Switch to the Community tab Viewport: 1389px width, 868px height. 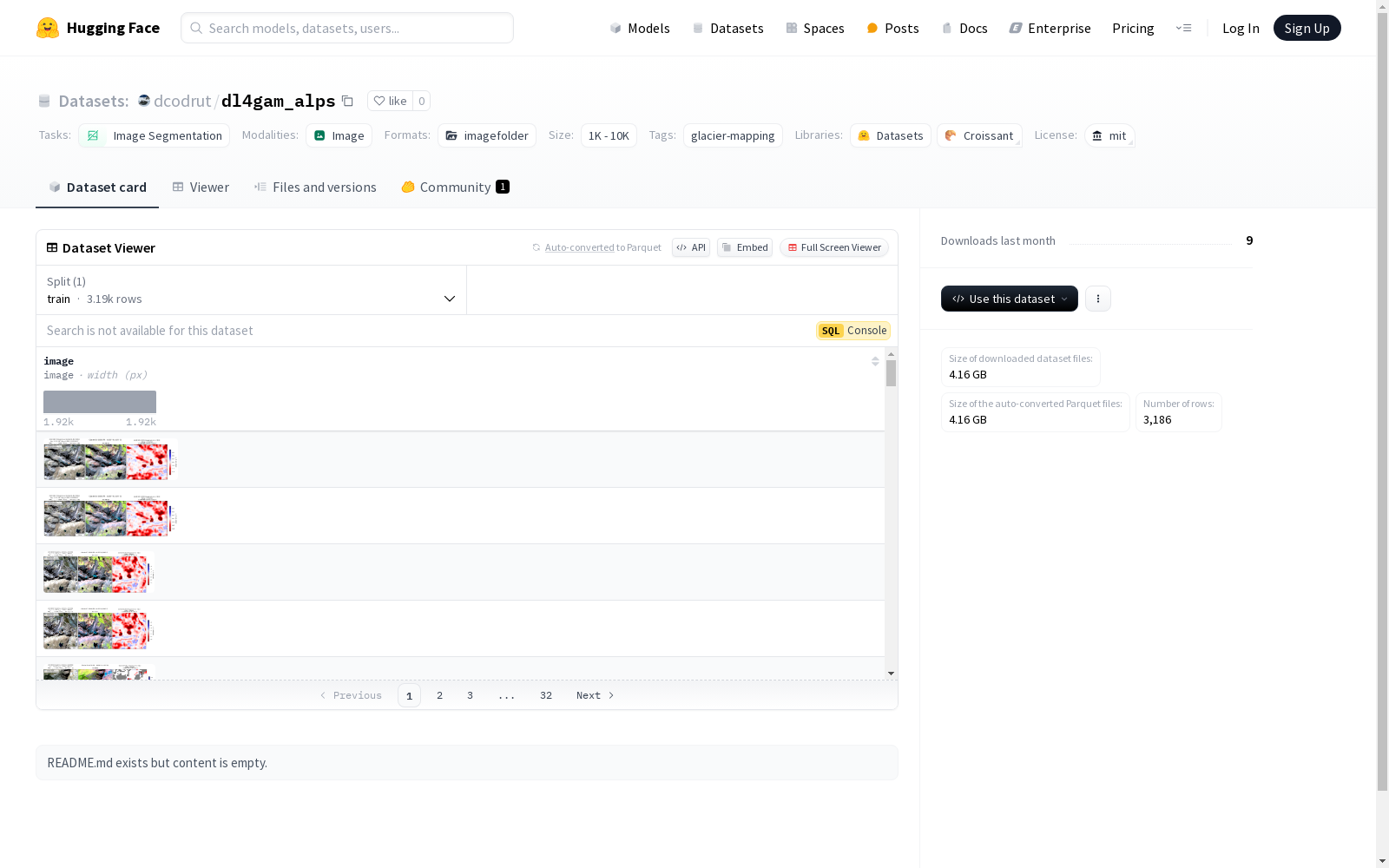pyautogui.click(x=455, y=187)
